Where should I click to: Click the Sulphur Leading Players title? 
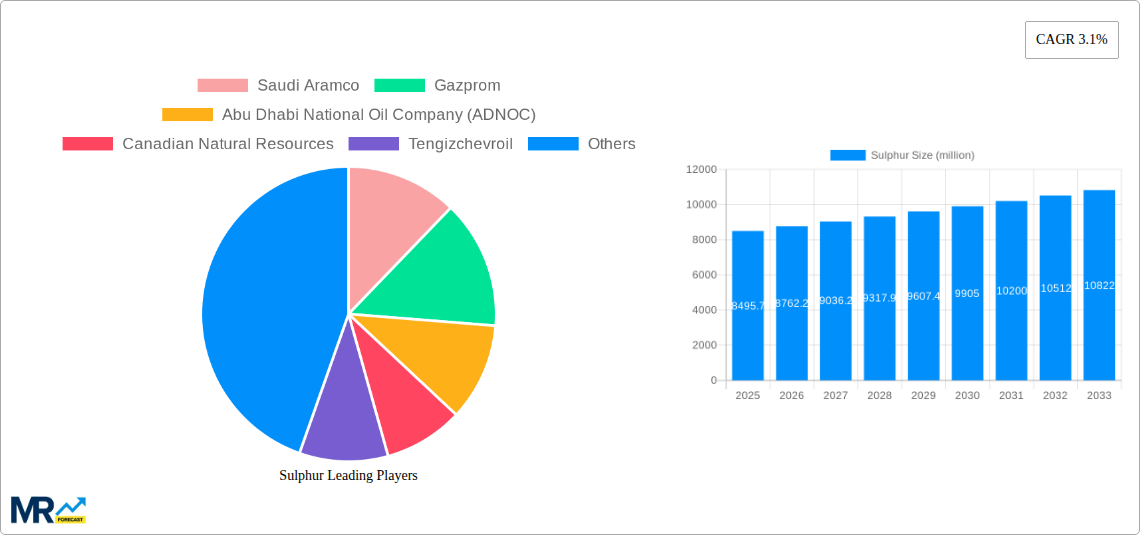(348, 476)
